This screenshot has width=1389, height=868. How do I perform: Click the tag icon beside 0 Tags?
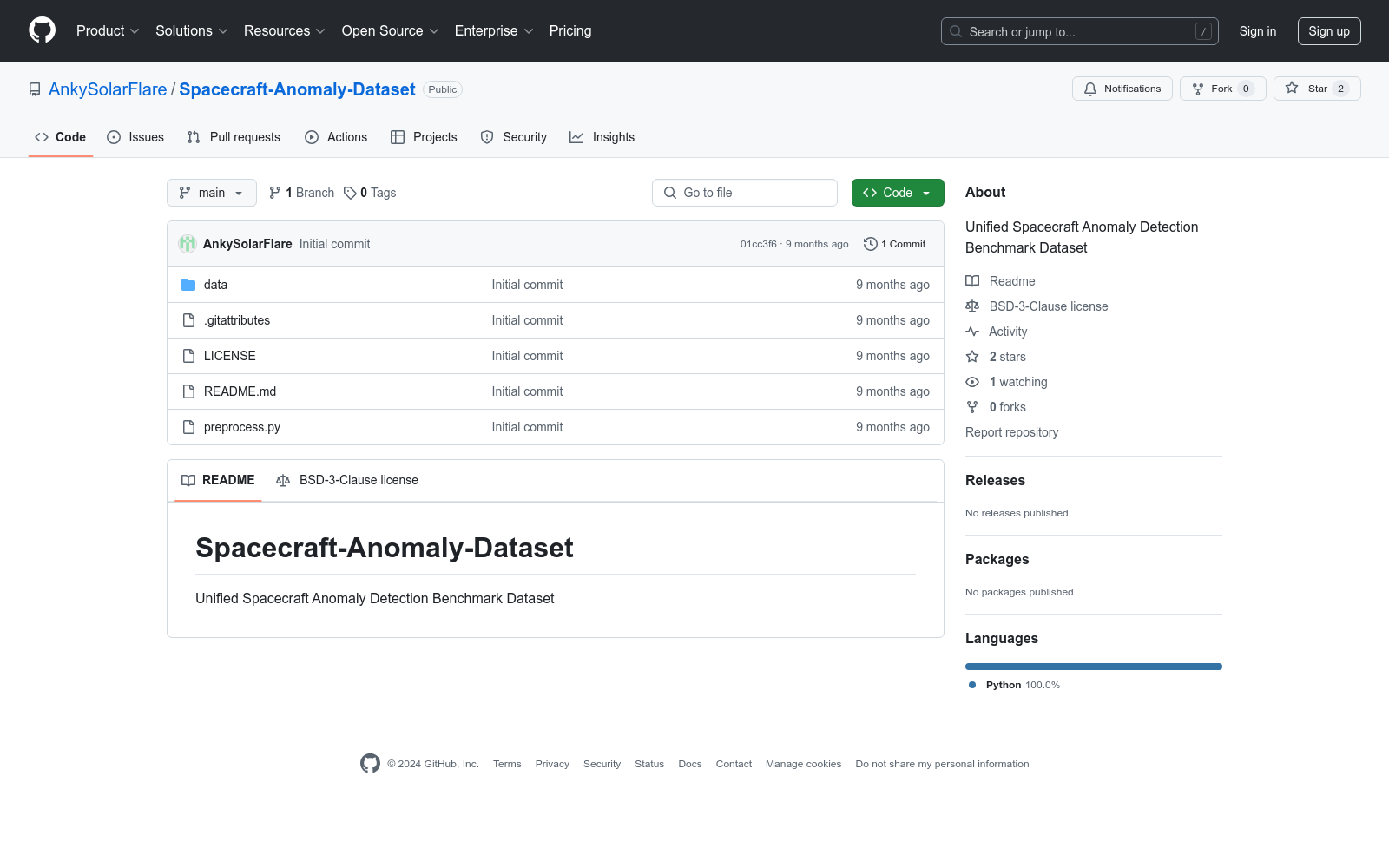pyautogui.click(x=350, y=193)
